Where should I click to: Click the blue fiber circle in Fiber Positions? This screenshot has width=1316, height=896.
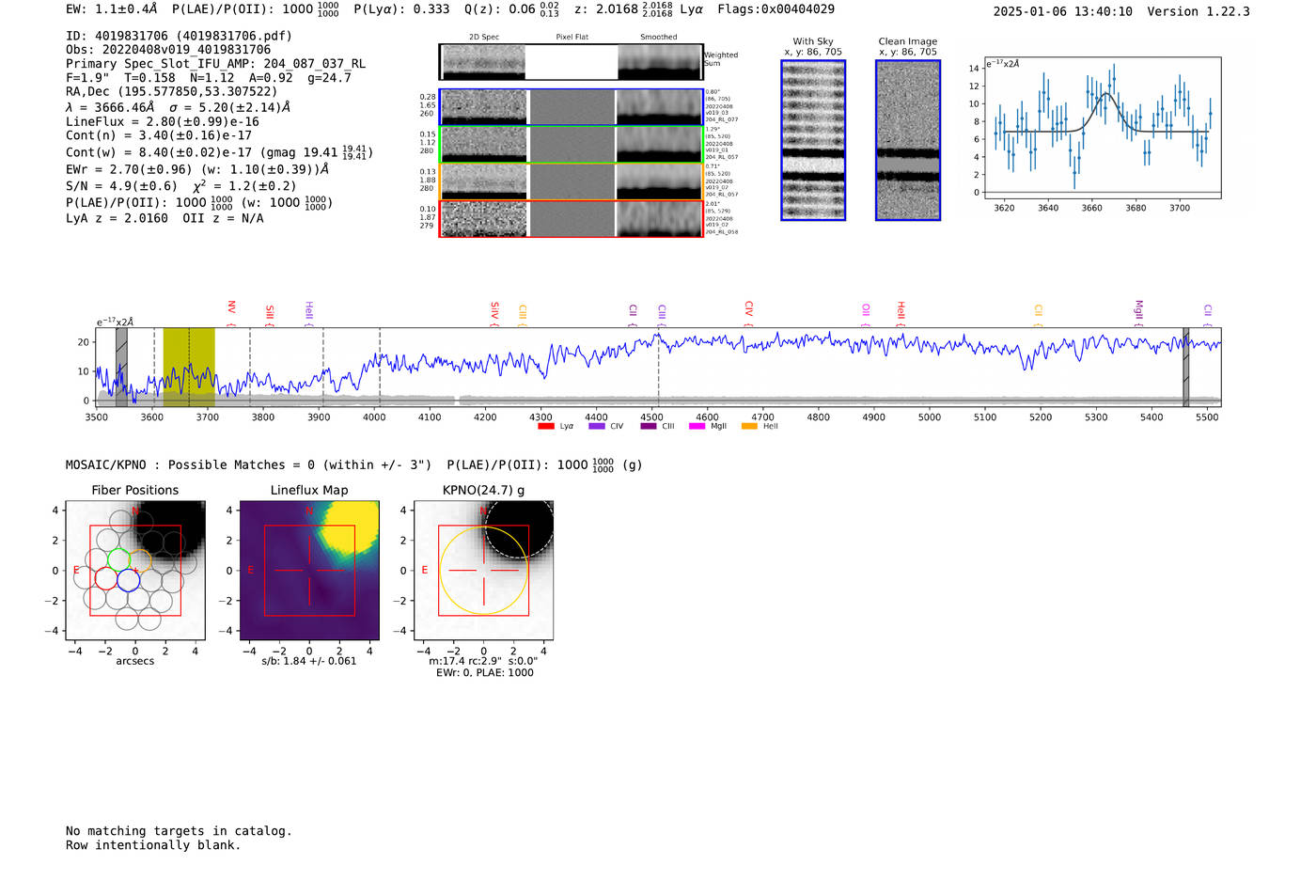tap(129, 580)
